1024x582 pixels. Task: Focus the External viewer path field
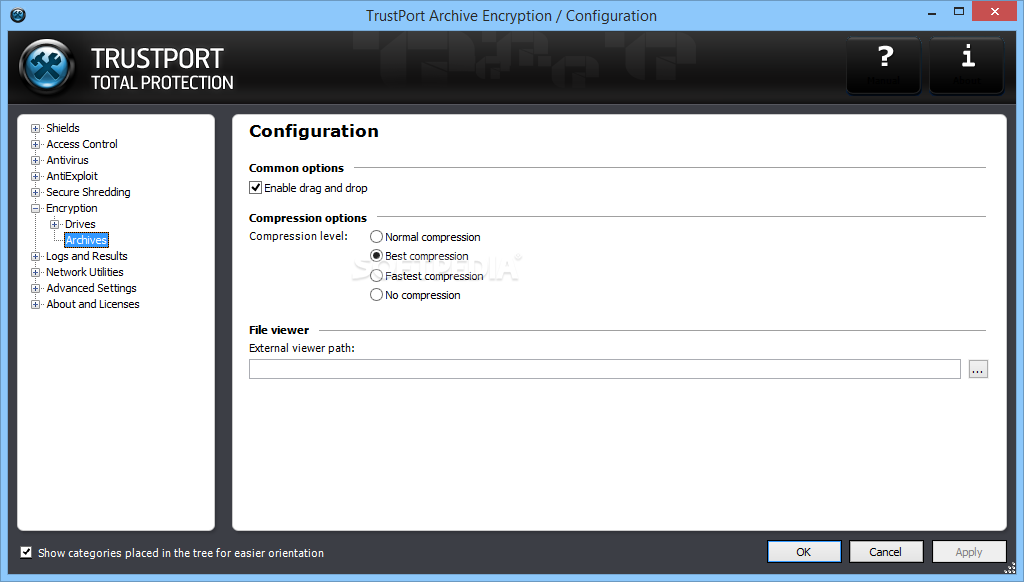pos(604,369)
